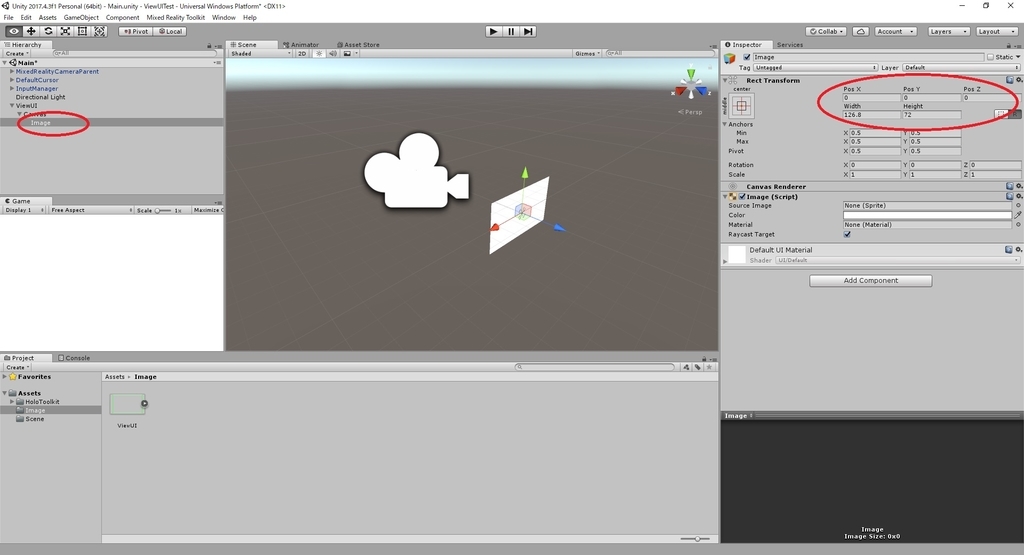Toggle scene audio speaker icon
The image size is (1024, 555).
[333, 54]
